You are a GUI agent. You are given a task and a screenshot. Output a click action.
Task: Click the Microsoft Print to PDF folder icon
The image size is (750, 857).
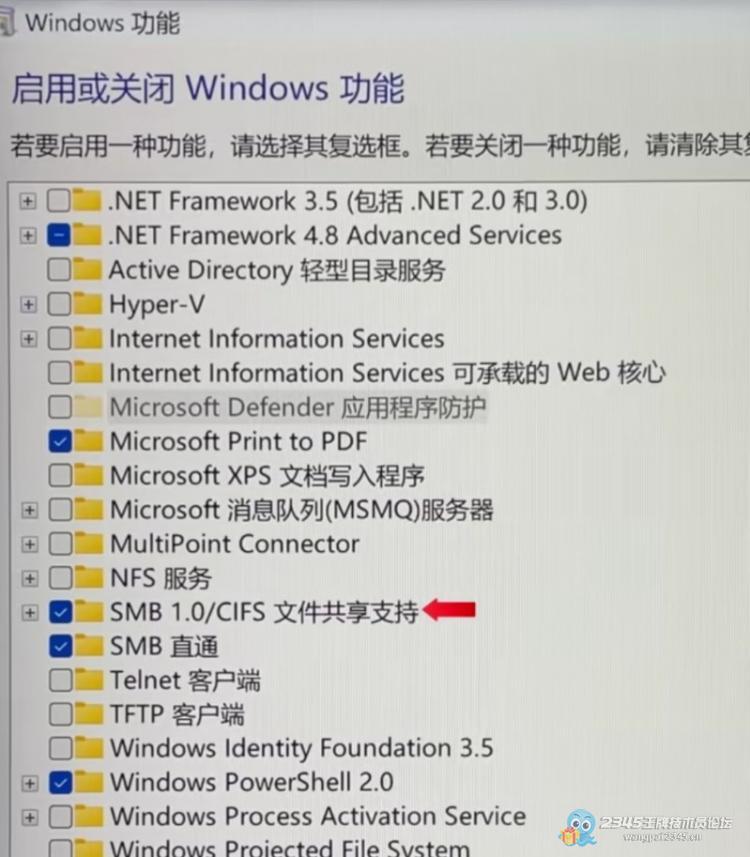(x=89, y=441)
